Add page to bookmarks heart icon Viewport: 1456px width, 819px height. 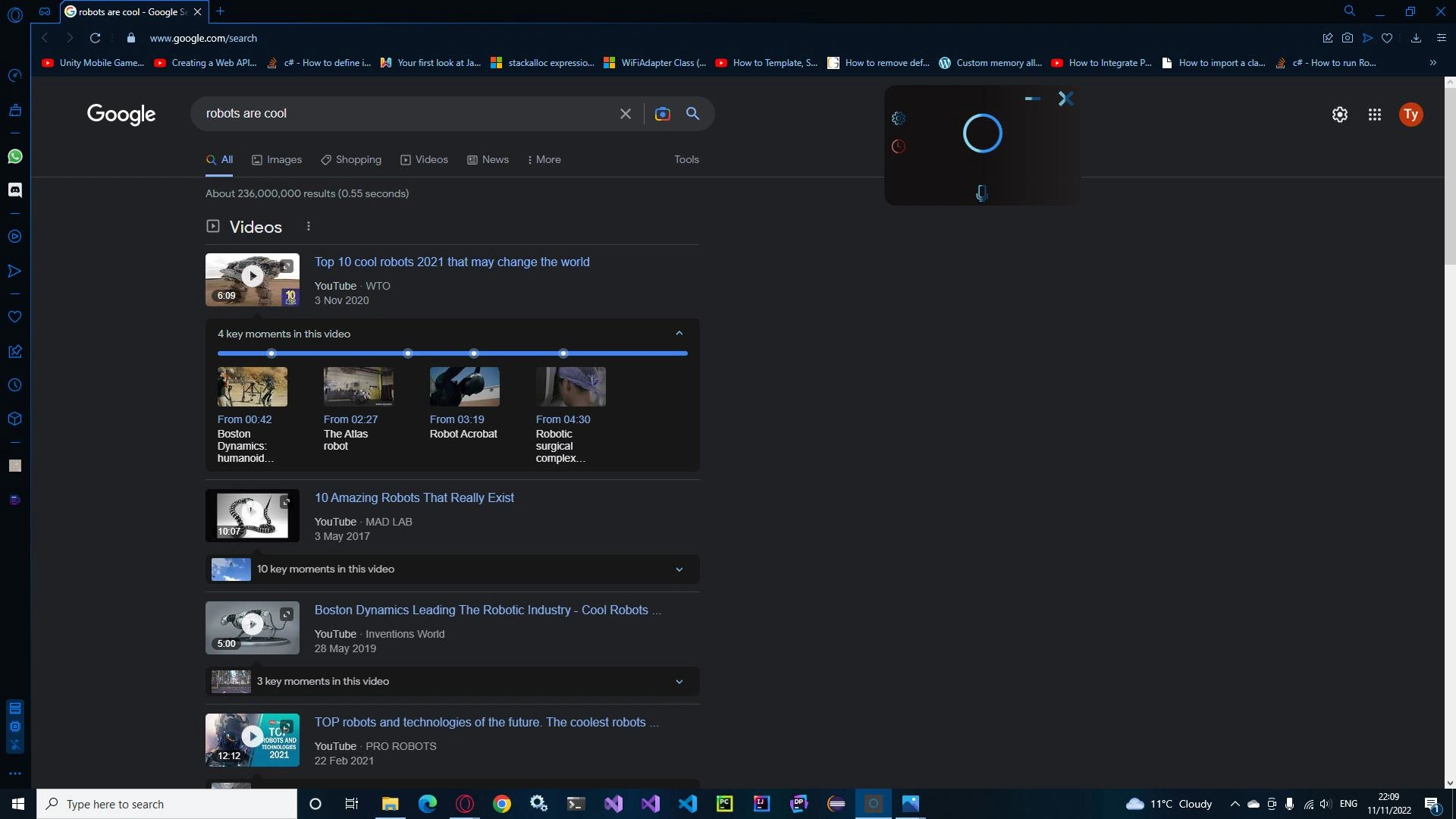point(1387,38)
